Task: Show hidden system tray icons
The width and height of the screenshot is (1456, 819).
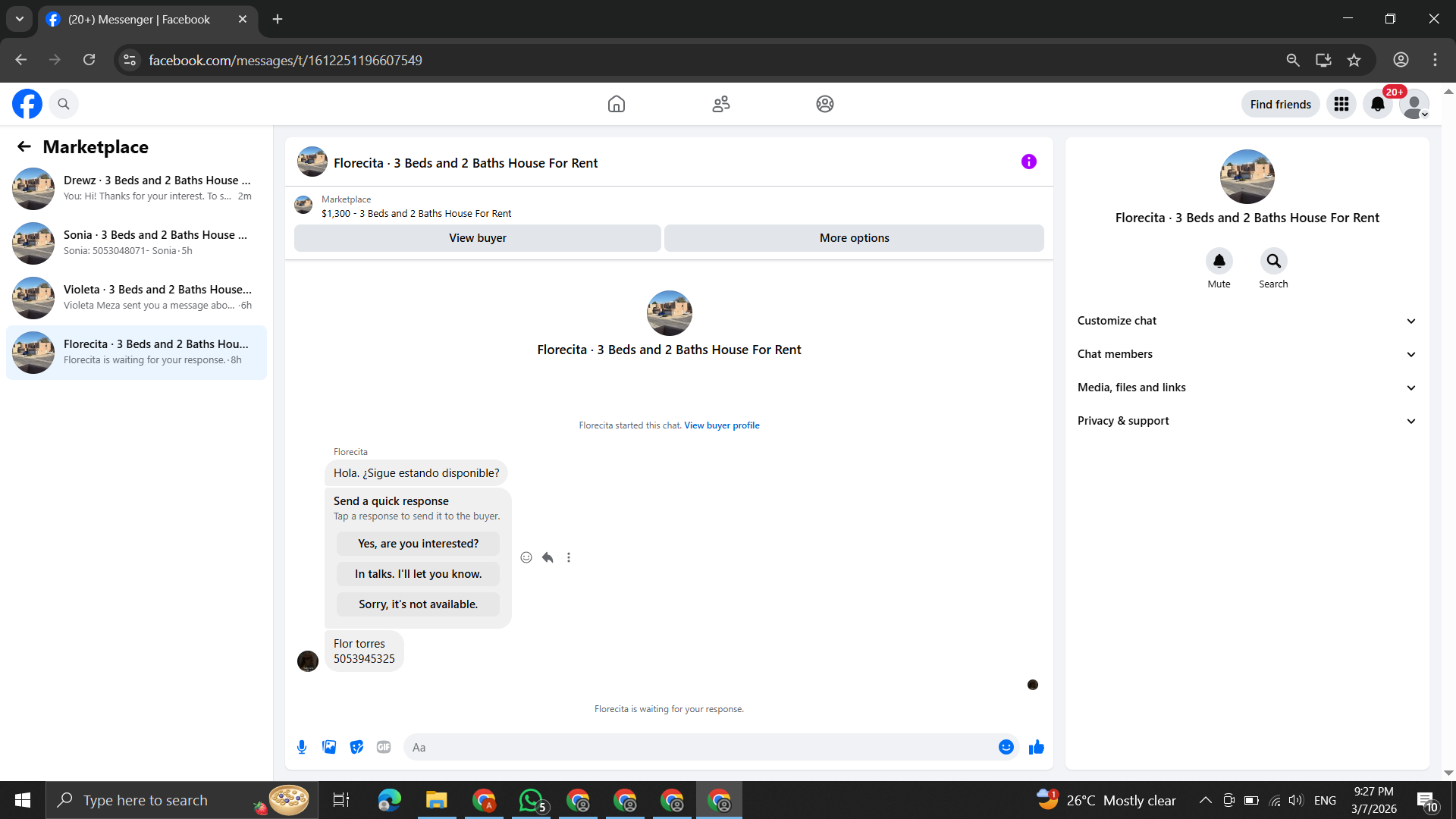Action: click(x=1205, y=800)
